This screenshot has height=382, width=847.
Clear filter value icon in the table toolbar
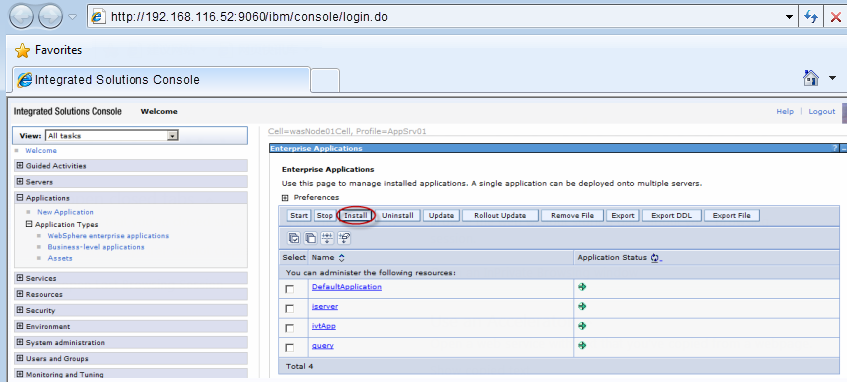344,238
